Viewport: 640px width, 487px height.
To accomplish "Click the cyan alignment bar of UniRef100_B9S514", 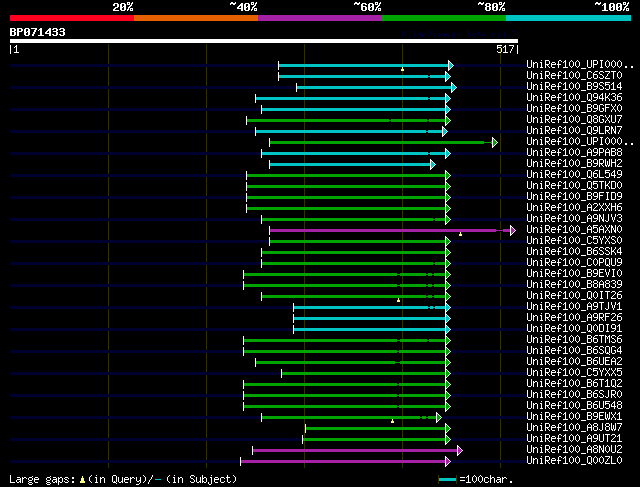I will click(374, 87).
